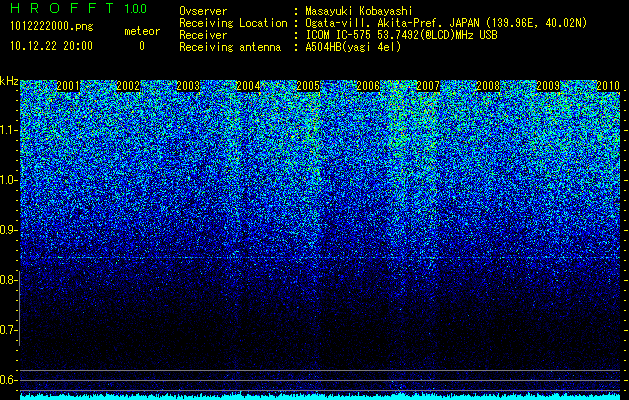Select the Ogata-vill. Akita-Pref. JAPAN location text
The height and width of the screenshot is (400, 629).
click(x=446, y=23)
